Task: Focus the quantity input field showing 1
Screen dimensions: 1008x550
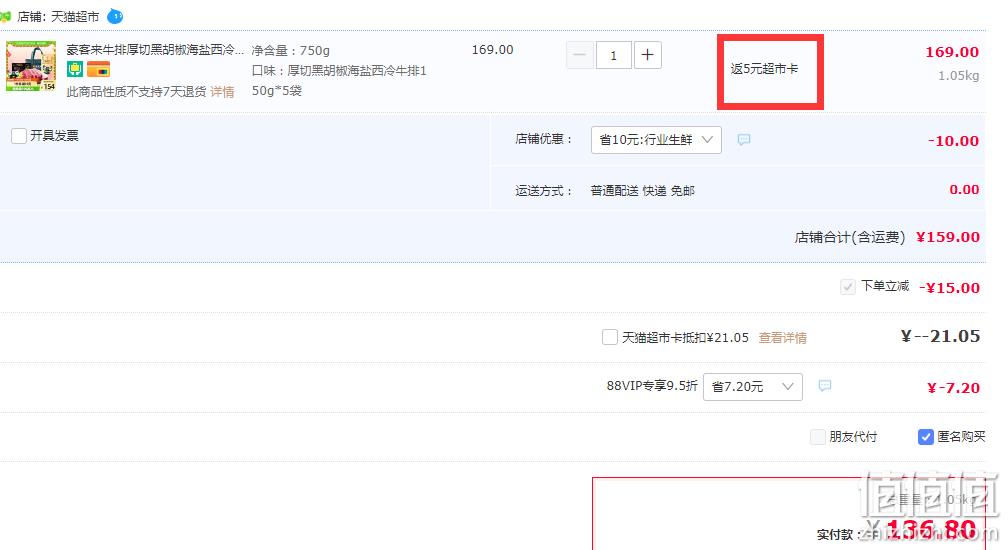Action: [613, 55]
